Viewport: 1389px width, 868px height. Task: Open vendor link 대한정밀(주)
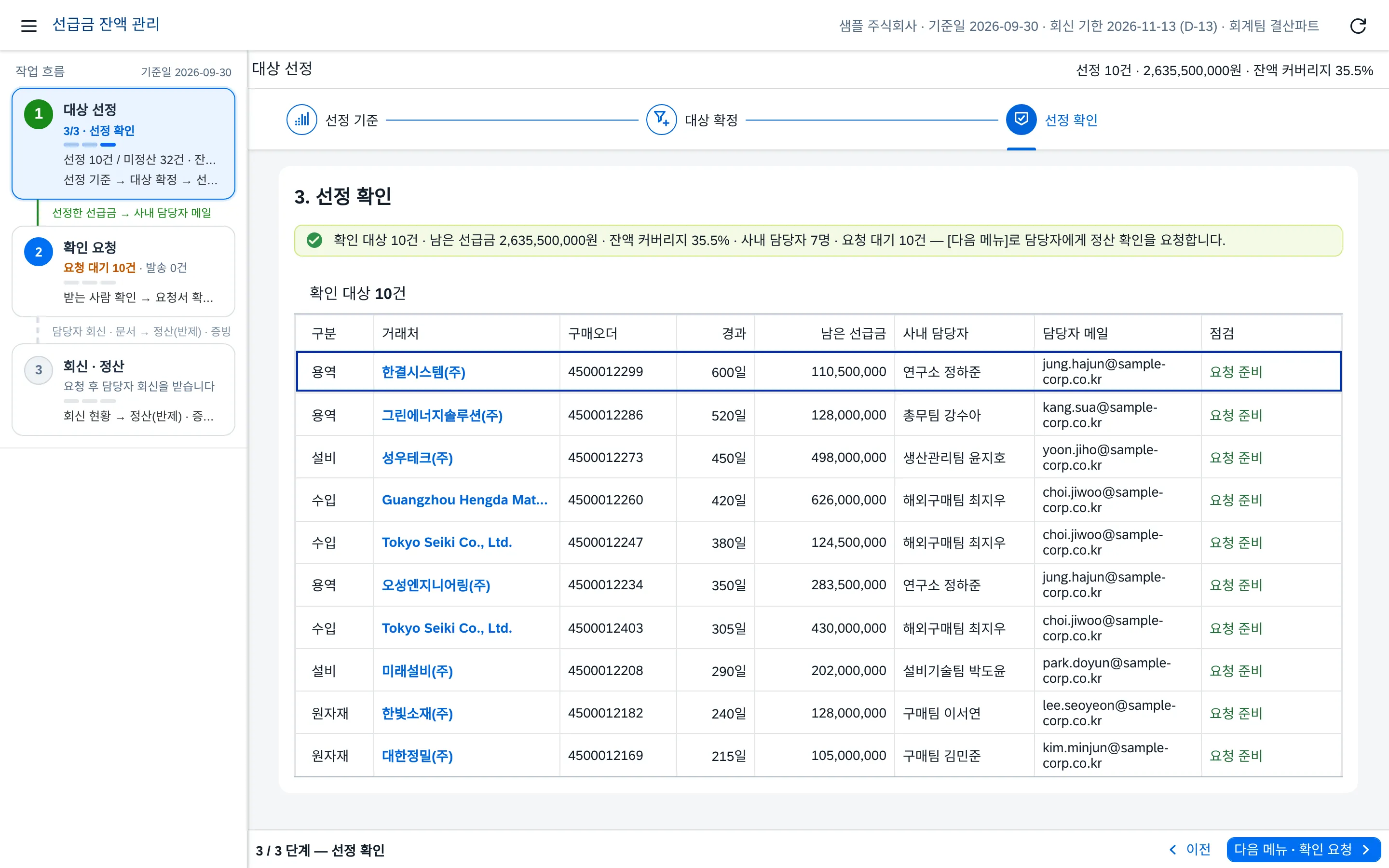tap(417, 756)
